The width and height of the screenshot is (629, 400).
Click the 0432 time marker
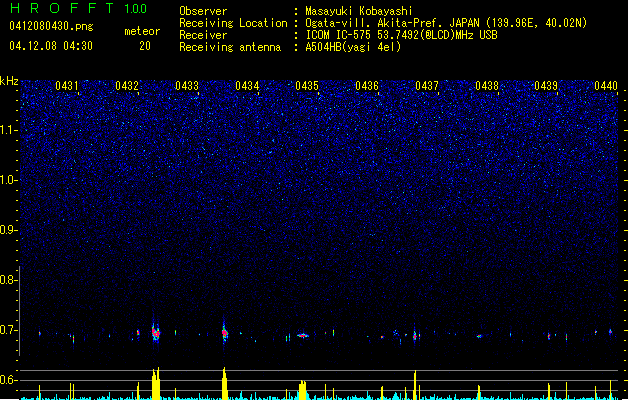tap(127, 86)
